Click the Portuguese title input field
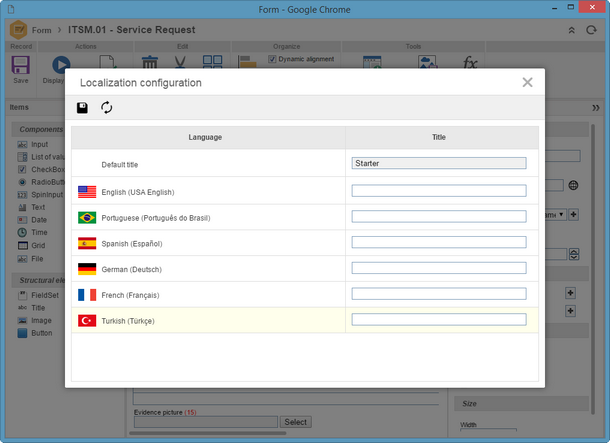Image resolution: width=610 pixels, height=443 pixels. [439, 217]
